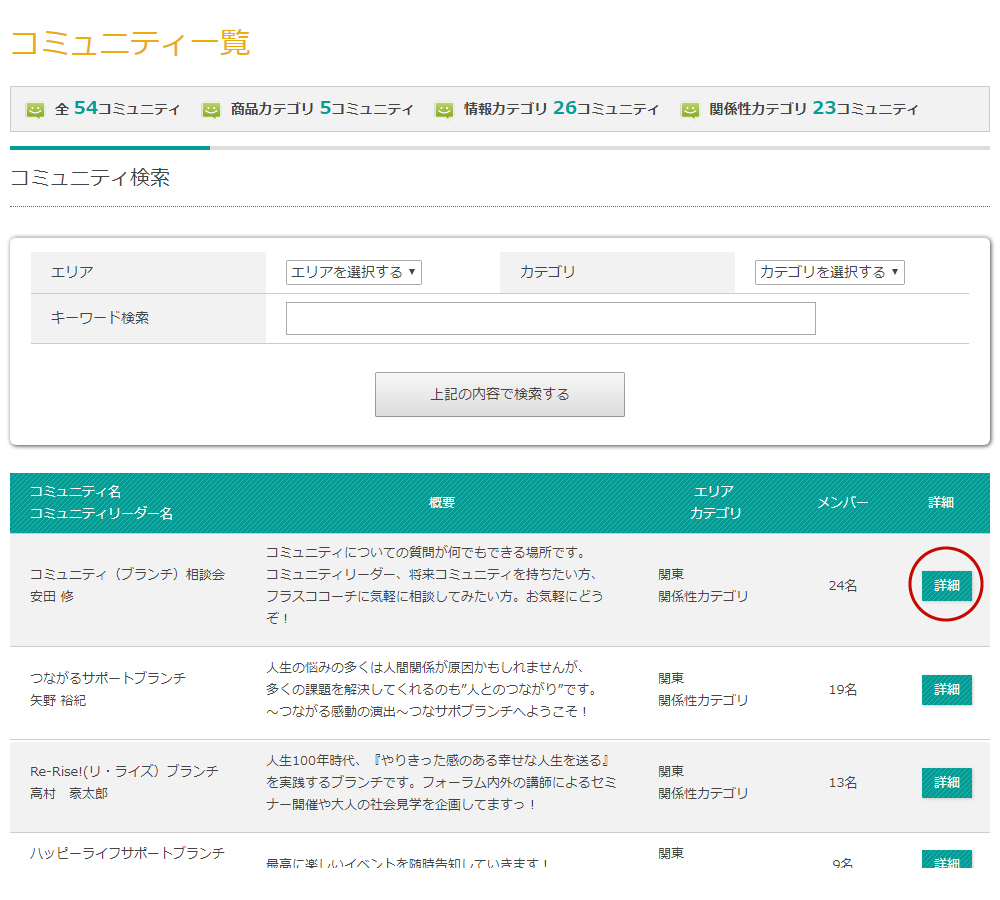Open the カテゴリを選択する dropdown

pyautogui.click(x=829, y=272)
